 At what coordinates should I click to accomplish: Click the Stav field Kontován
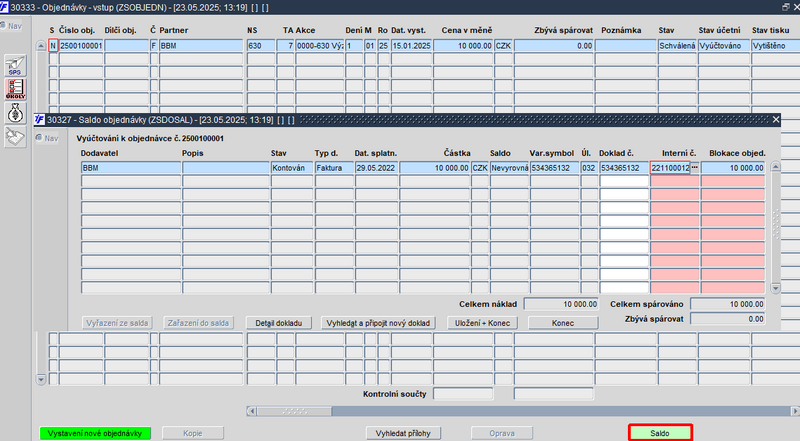pos(292,167)
